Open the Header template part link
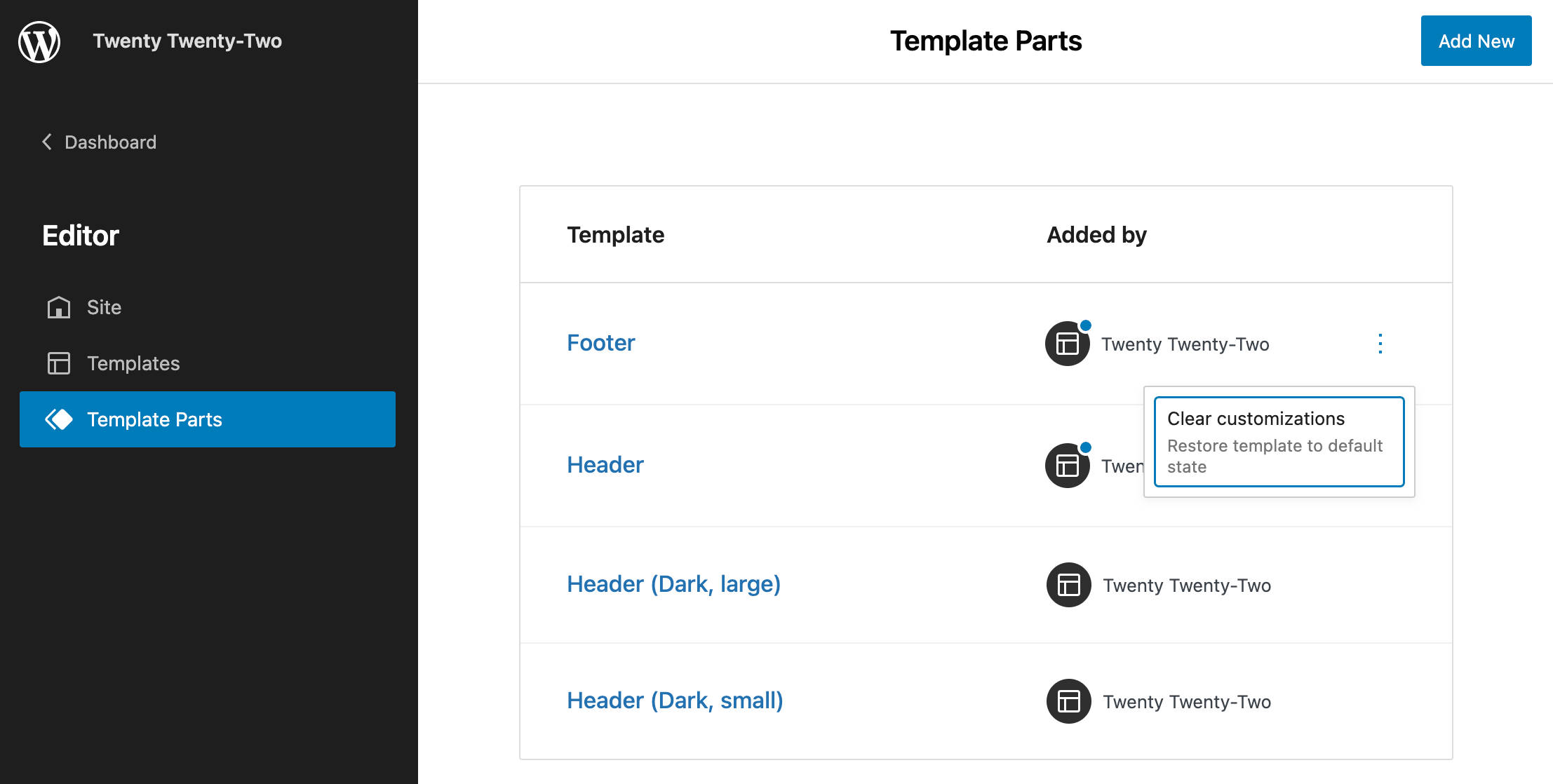 [604, 463]
